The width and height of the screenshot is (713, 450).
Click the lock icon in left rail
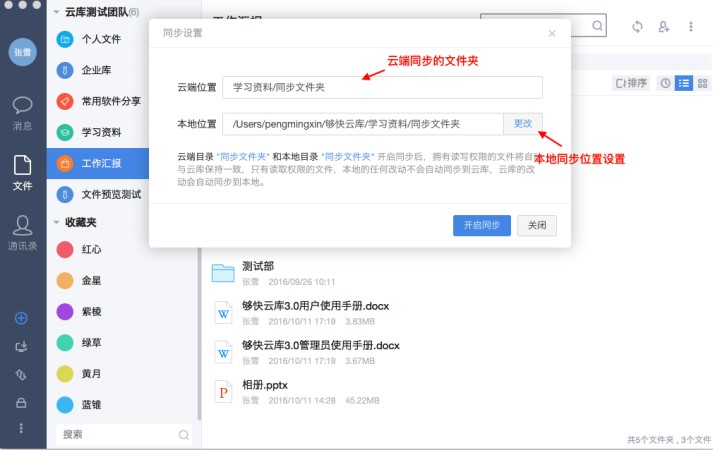21,403
